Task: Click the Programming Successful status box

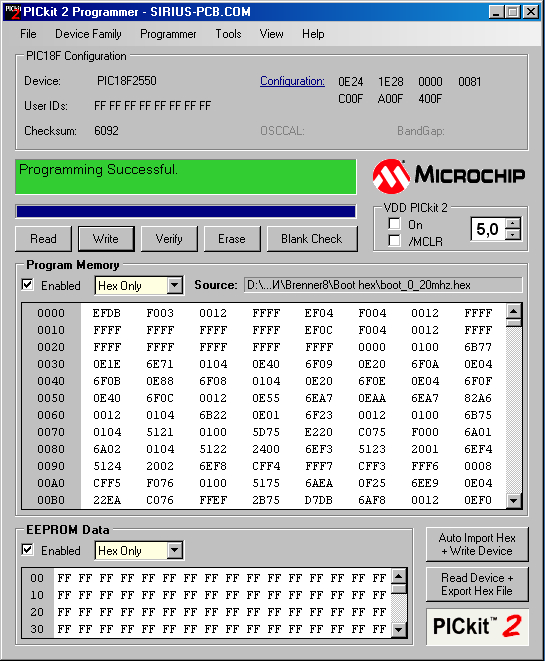Action: [x=185, y=177]
